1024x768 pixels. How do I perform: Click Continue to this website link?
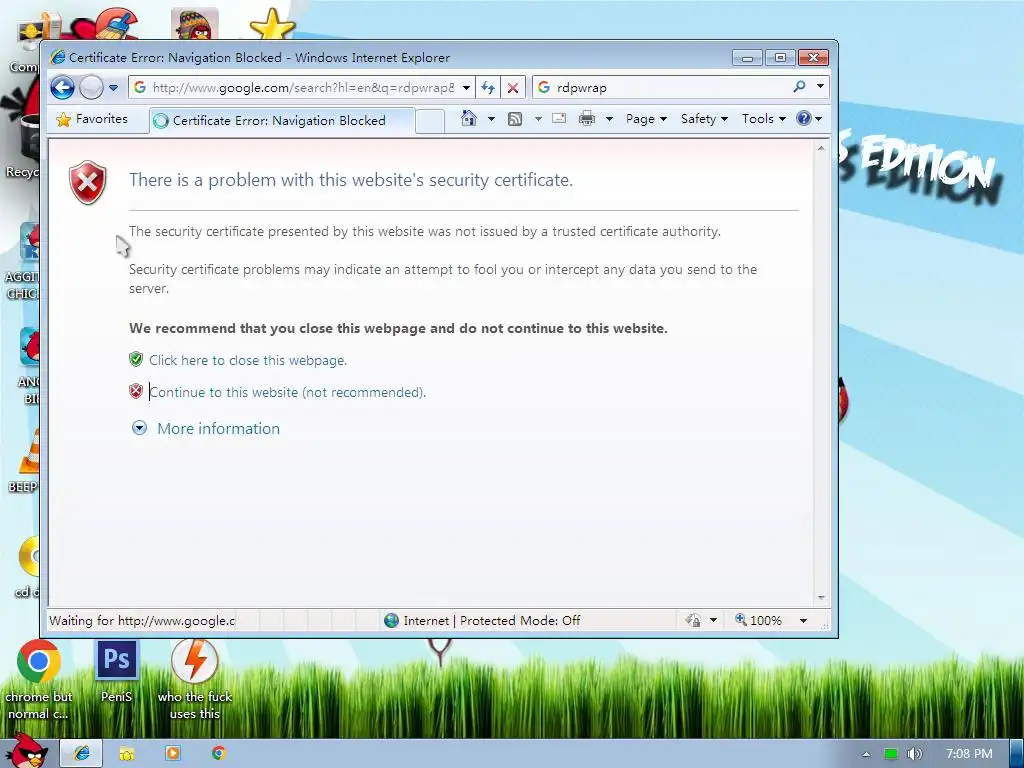287,392
